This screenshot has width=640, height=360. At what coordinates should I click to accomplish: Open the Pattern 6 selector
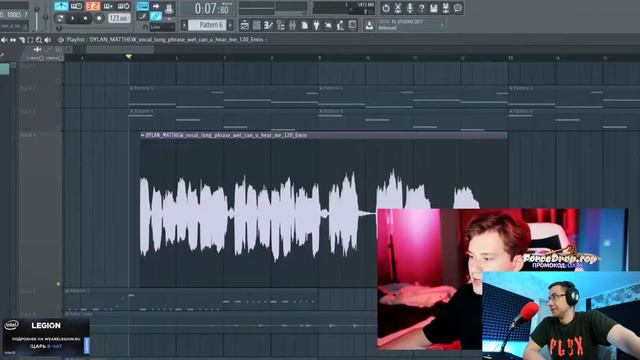pos(207,25)
